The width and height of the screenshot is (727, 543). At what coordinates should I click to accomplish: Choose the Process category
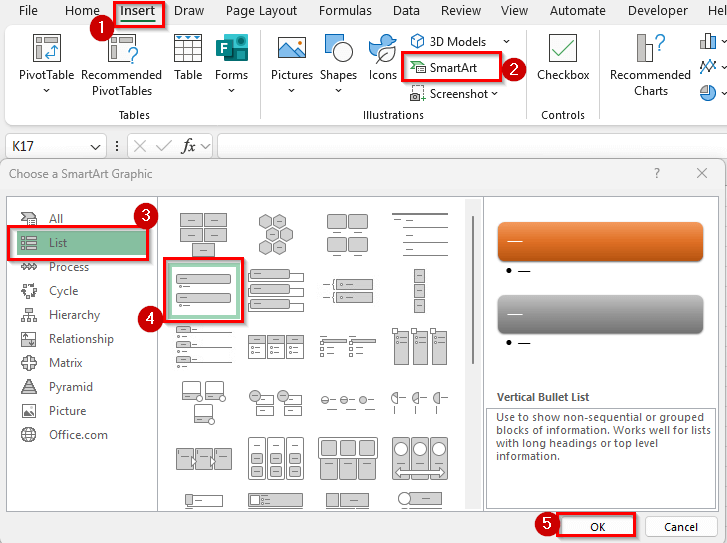tap(69, 267)
